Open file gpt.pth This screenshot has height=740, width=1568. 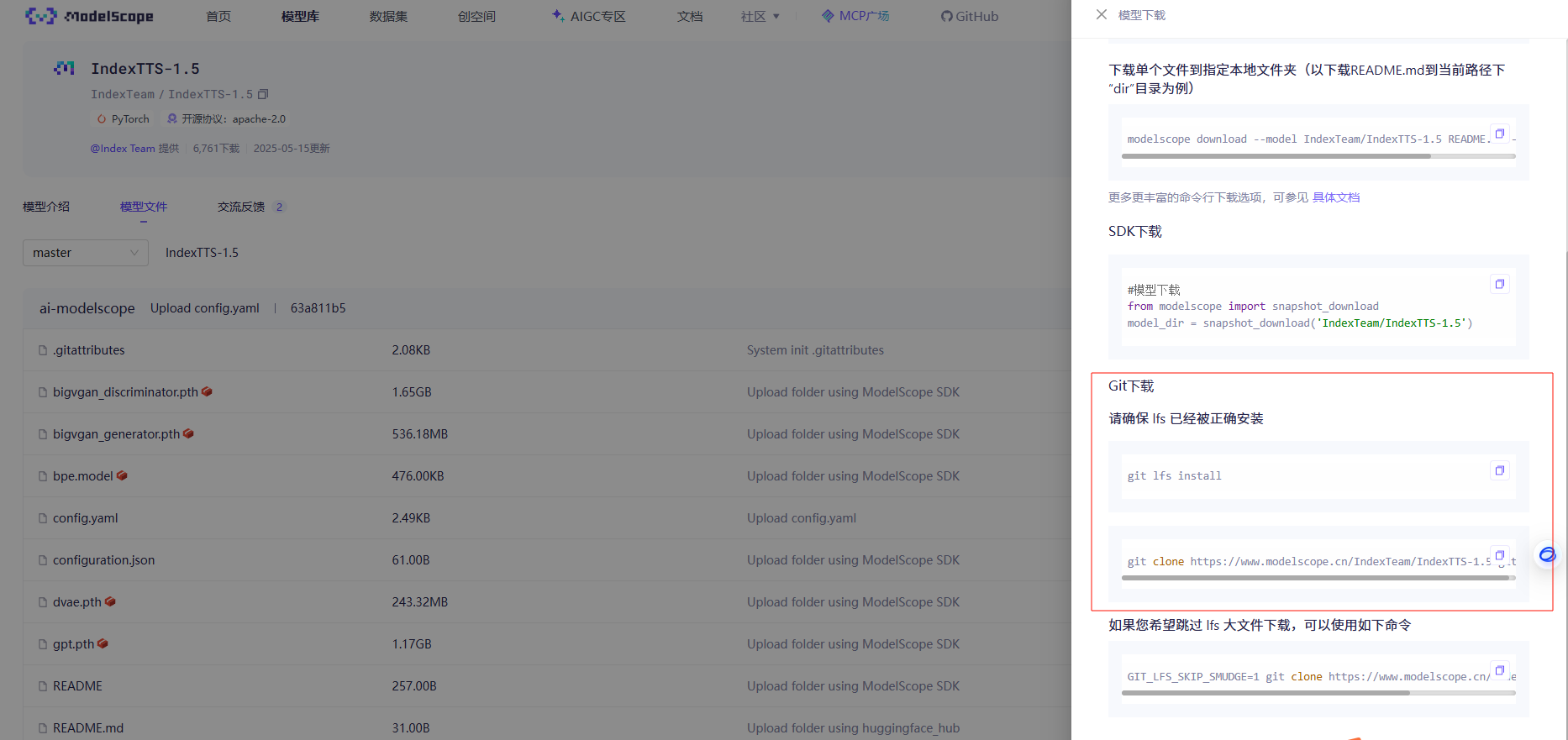73,644
